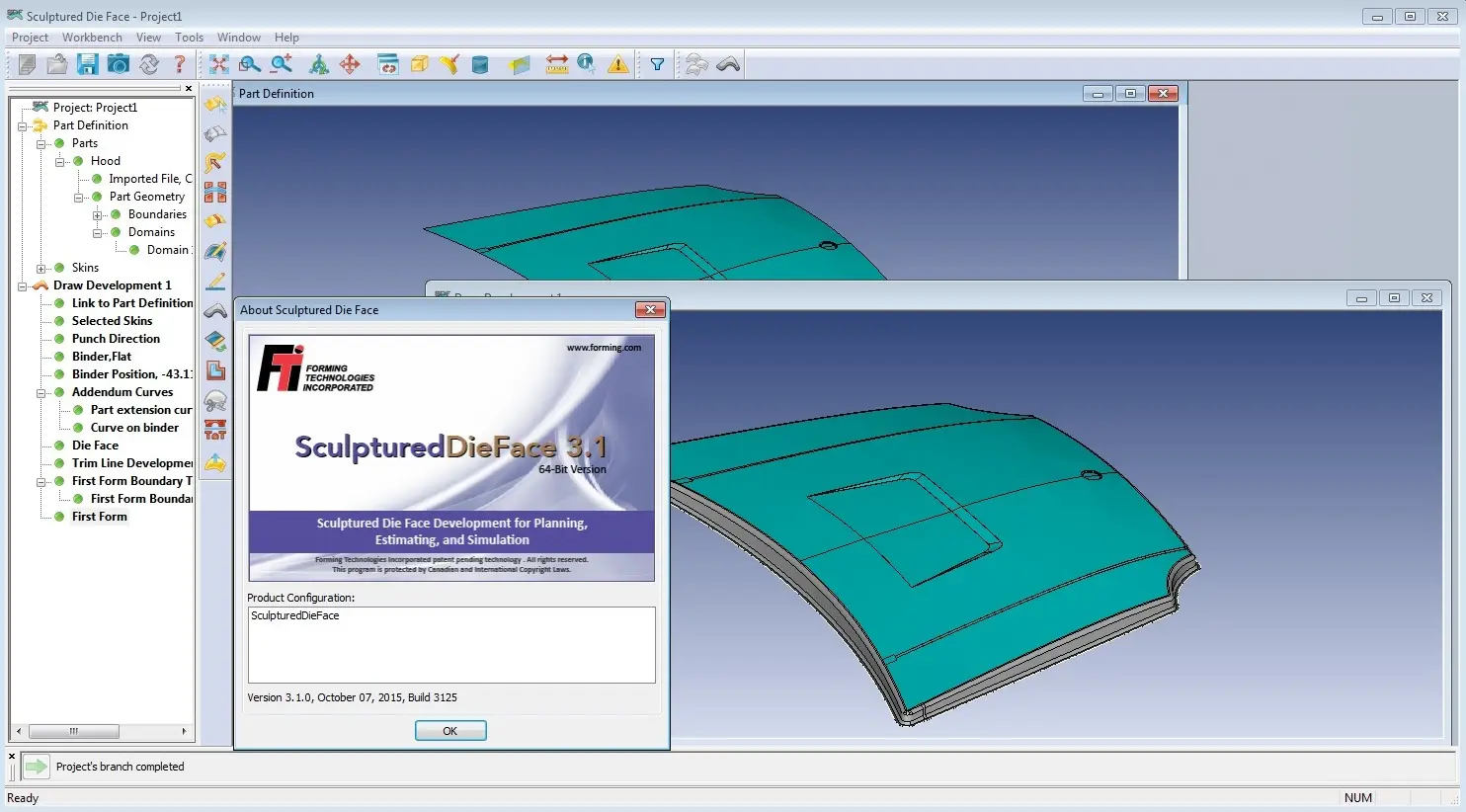
Task: Collapse the Draw Development 1 node
Action: (x=23, y=286)
